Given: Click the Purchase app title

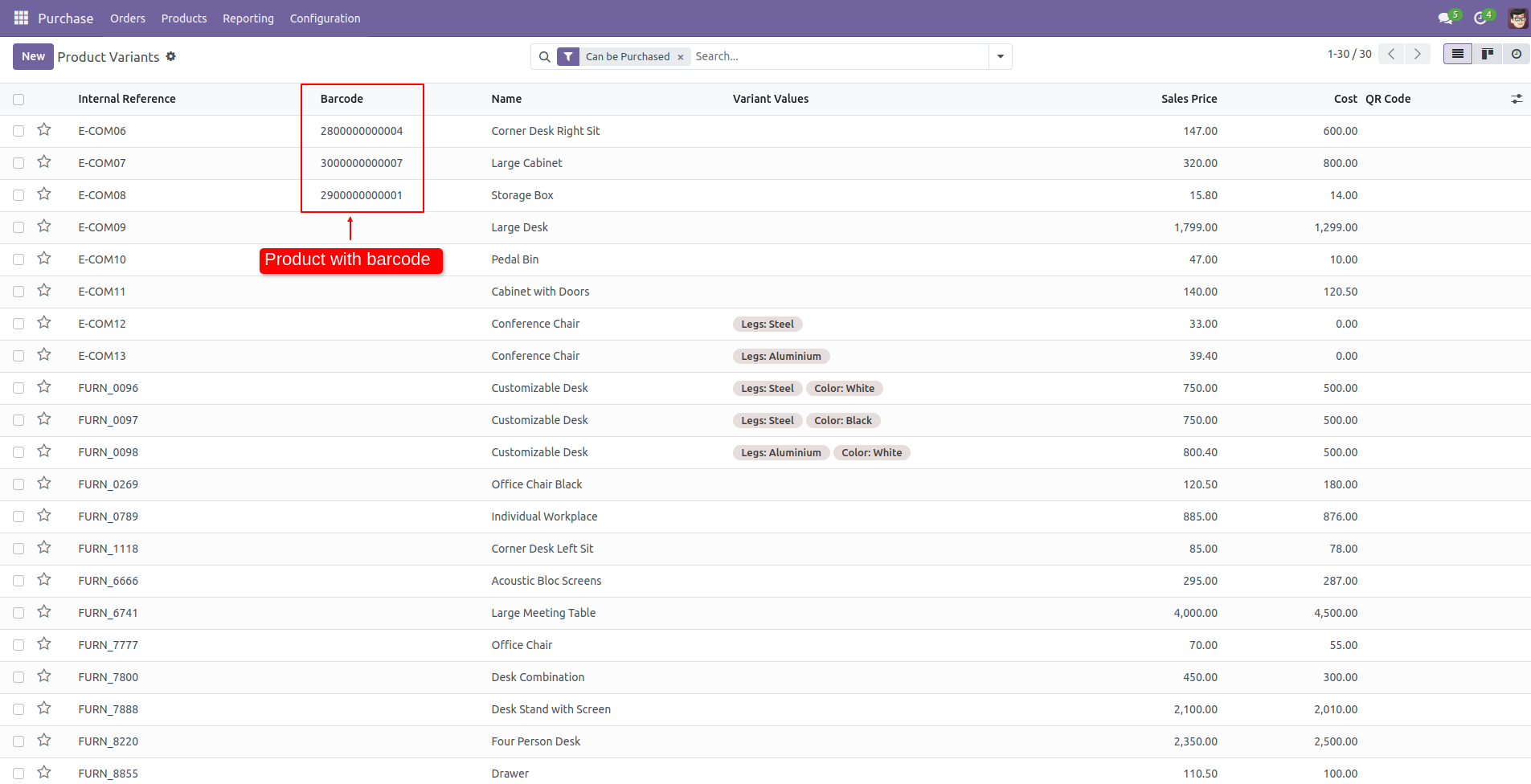Looking at the screenshot, I should 65,18.
